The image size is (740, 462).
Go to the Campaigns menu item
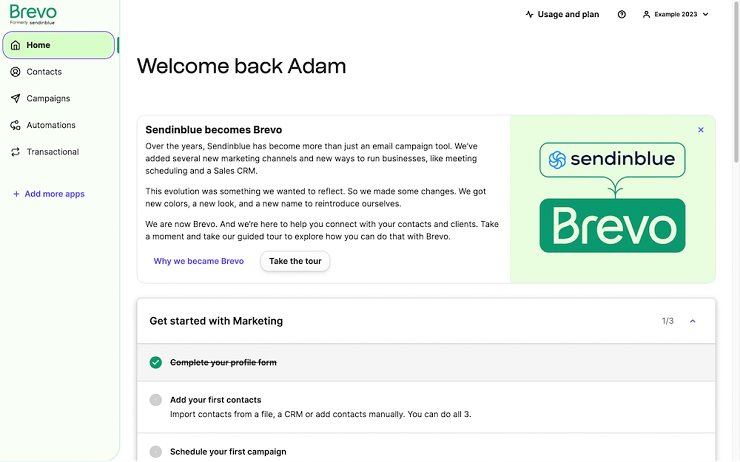(x=48, y=98)
